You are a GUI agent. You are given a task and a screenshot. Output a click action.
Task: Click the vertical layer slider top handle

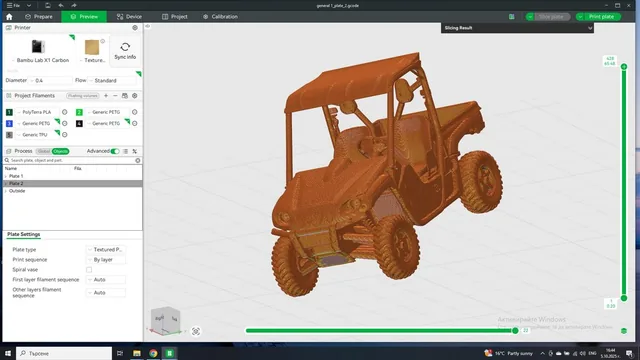[624, 67]
